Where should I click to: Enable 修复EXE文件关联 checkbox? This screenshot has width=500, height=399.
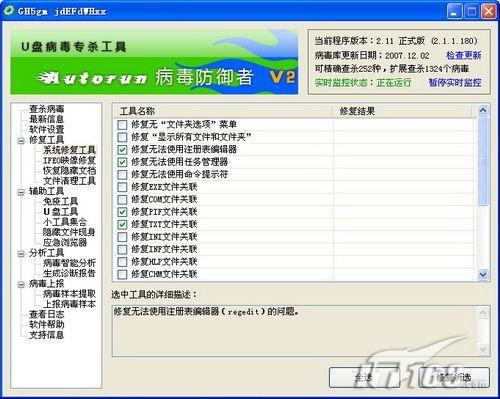(122, 187)
